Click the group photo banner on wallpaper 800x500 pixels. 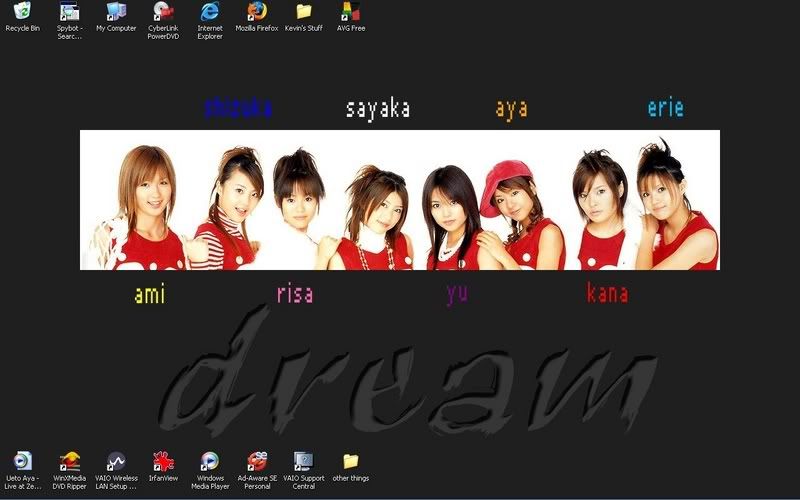tap(400, 200)
